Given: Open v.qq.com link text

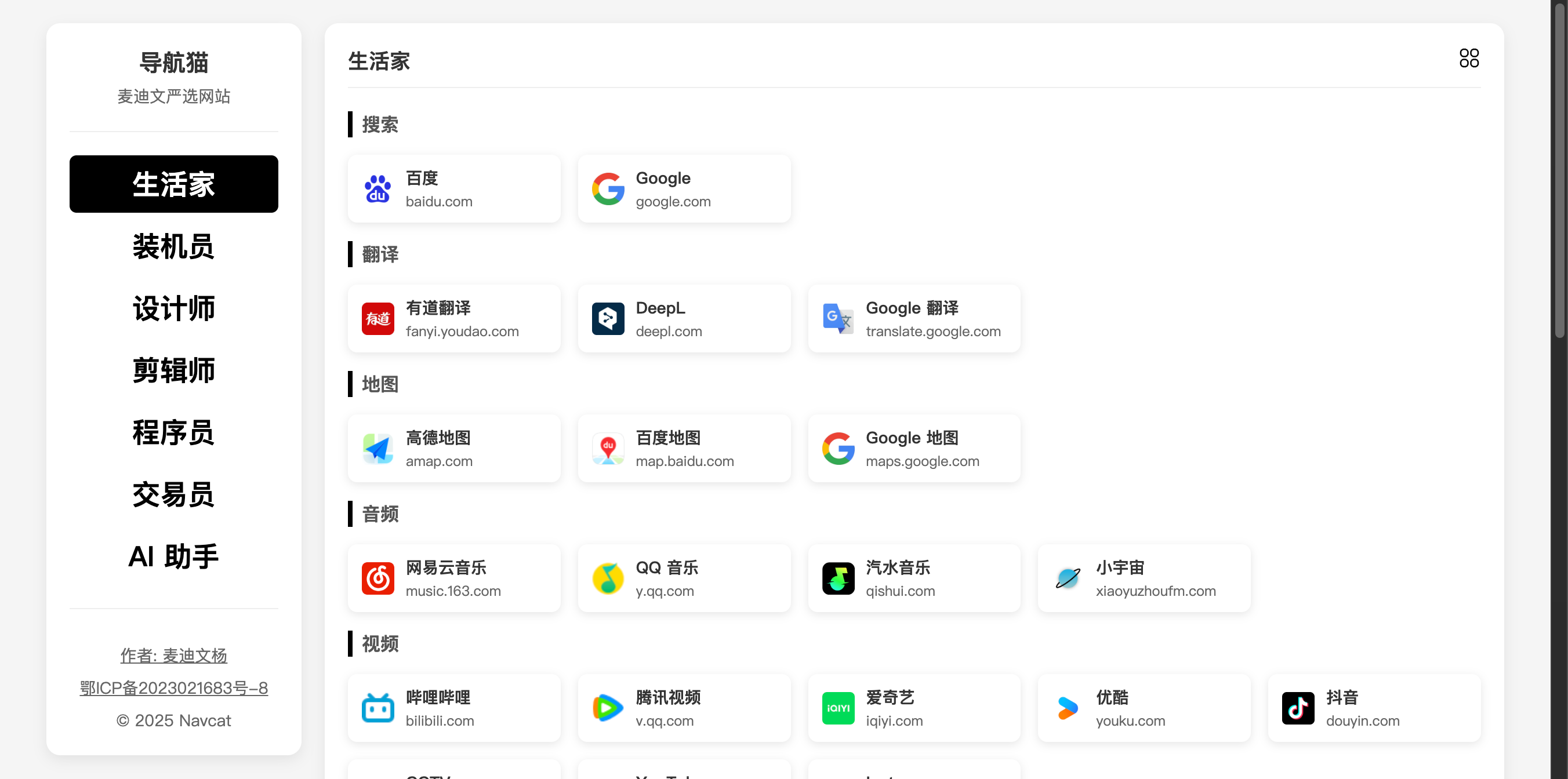Looking at the screenshot, I should click(x=665, y=720).
